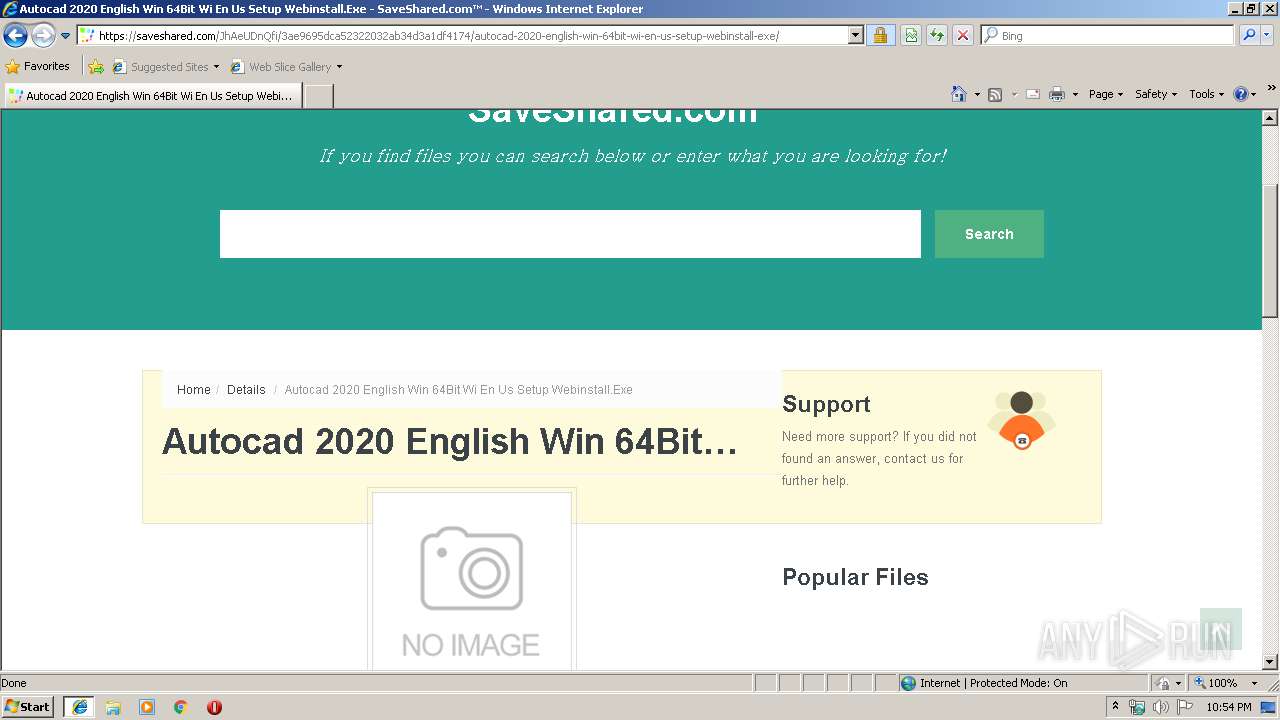
Task: Click the vertical scrollbar down arrow
Action: click(x=1270, y=661)
